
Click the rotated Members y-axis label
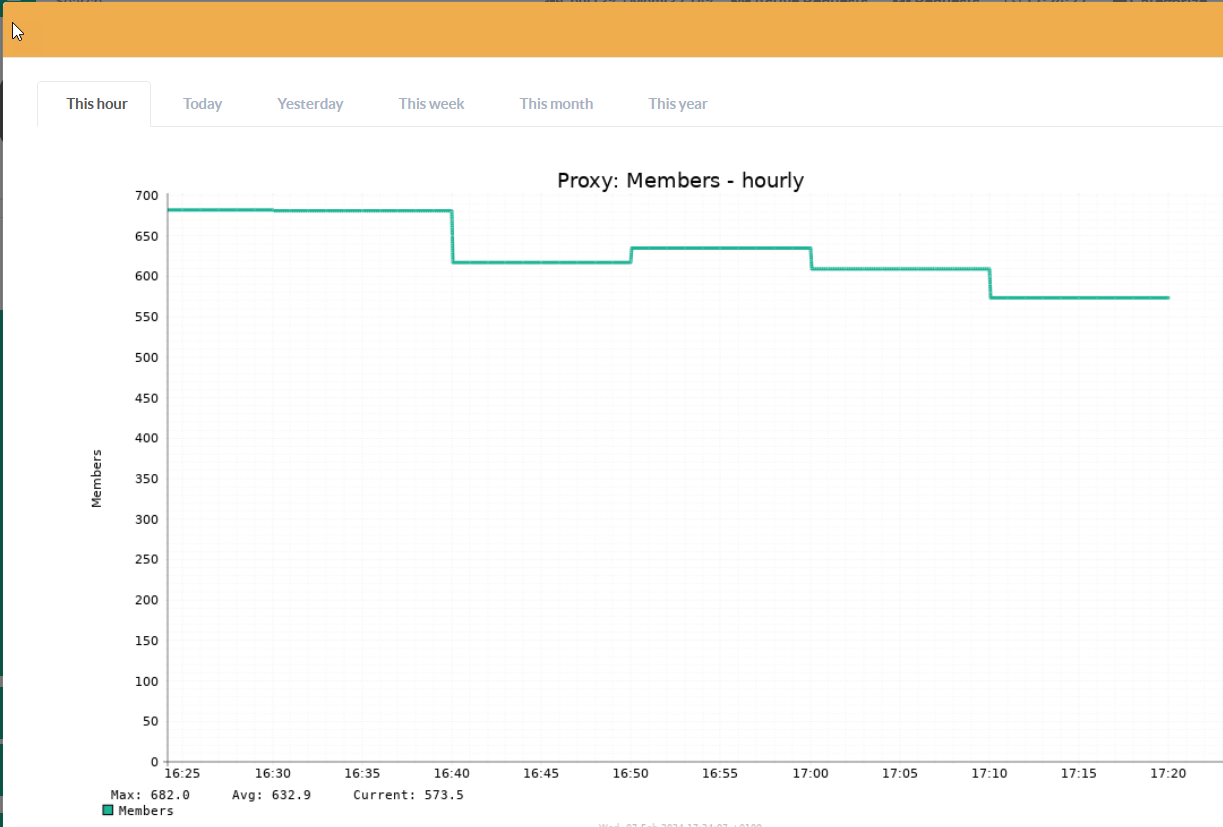click(97, 478)
